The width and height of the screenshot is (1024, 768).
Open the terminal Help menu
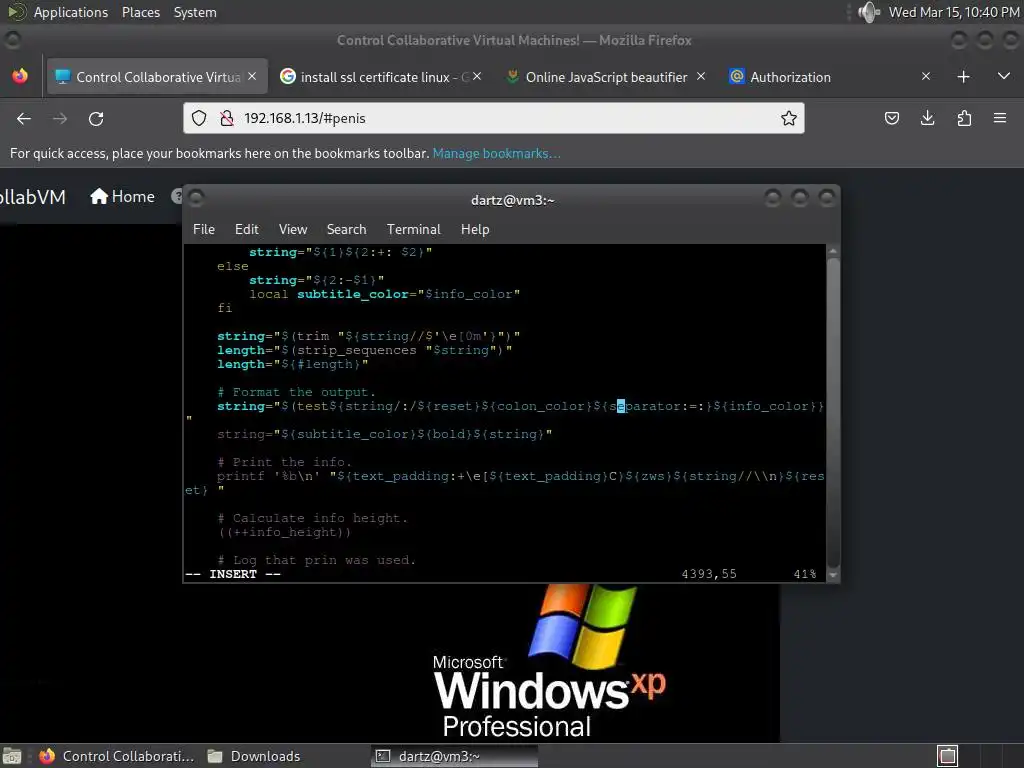pyautogui.click(x=475, y=229)
